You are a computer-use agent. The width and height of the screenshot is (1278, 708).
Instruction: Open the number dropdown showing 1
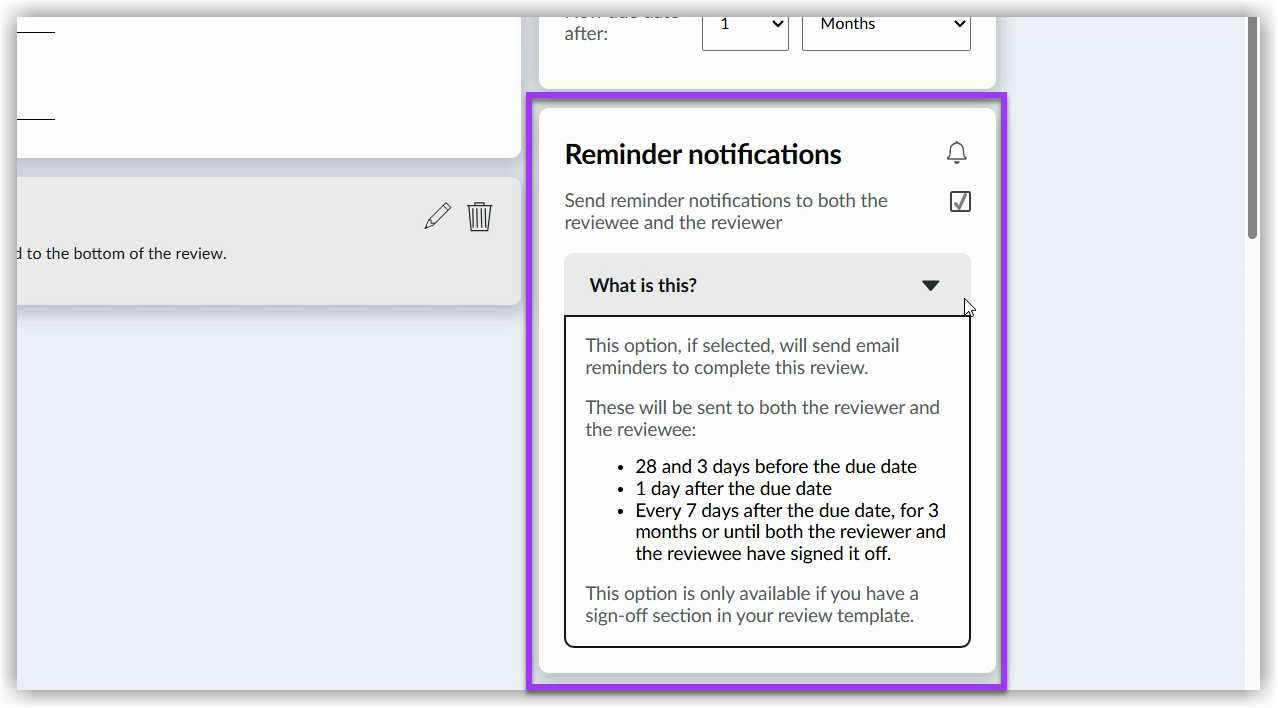click(745, 23)
